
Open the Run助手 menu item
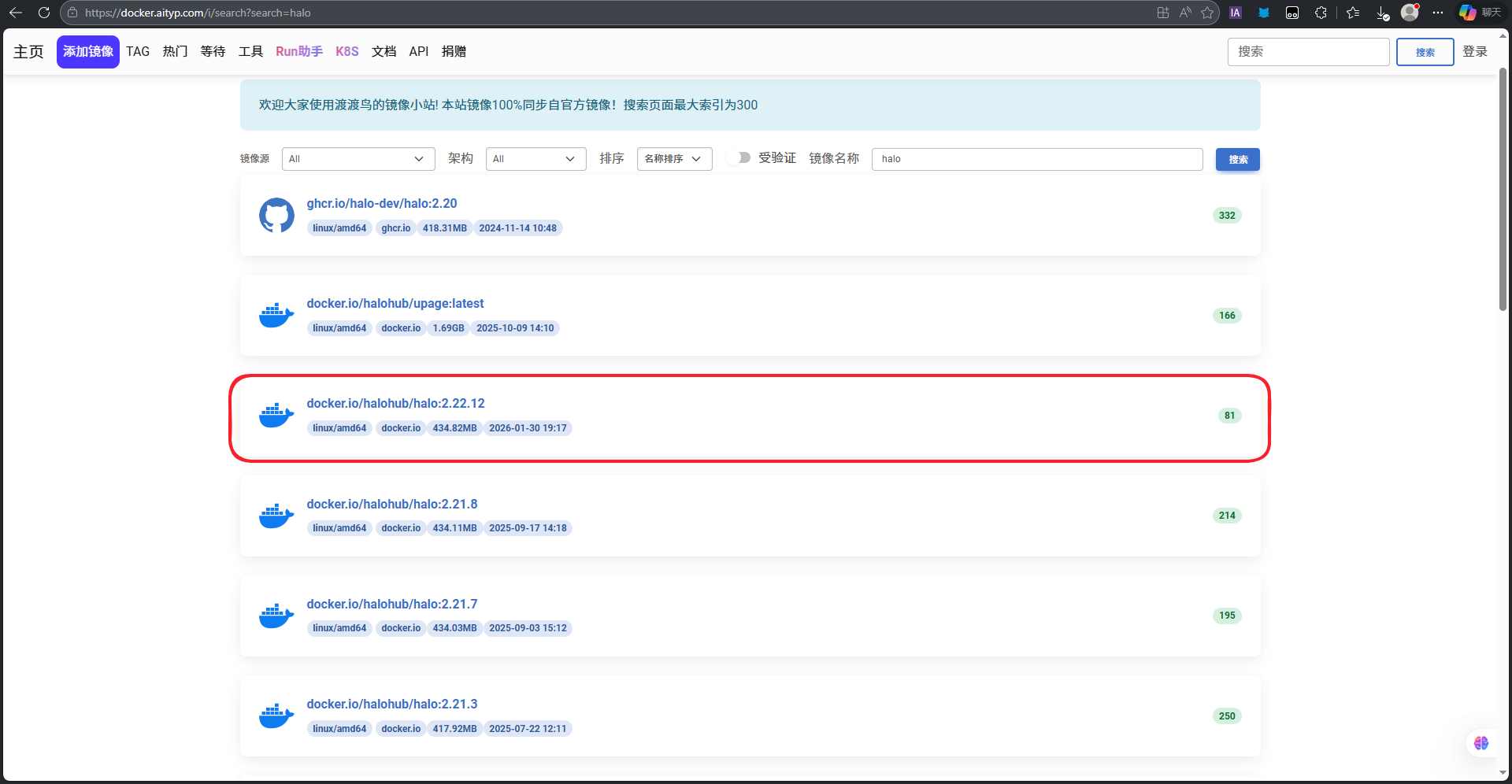click(x=299, y=51)
